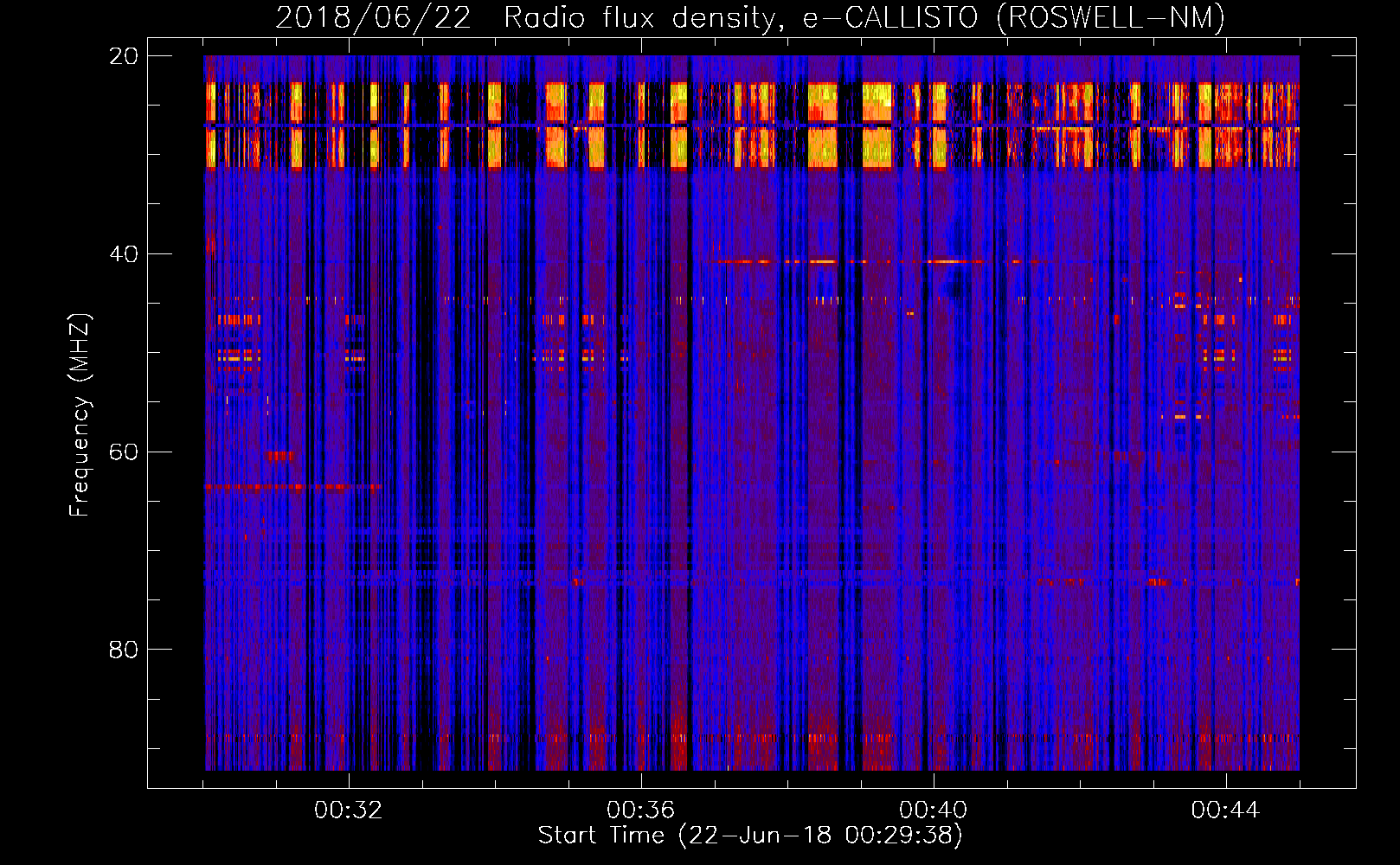Click the date "2018/06/22" in the title
Screen dimensions: 1400x865
pyautogui.click(x=373, y=17)
